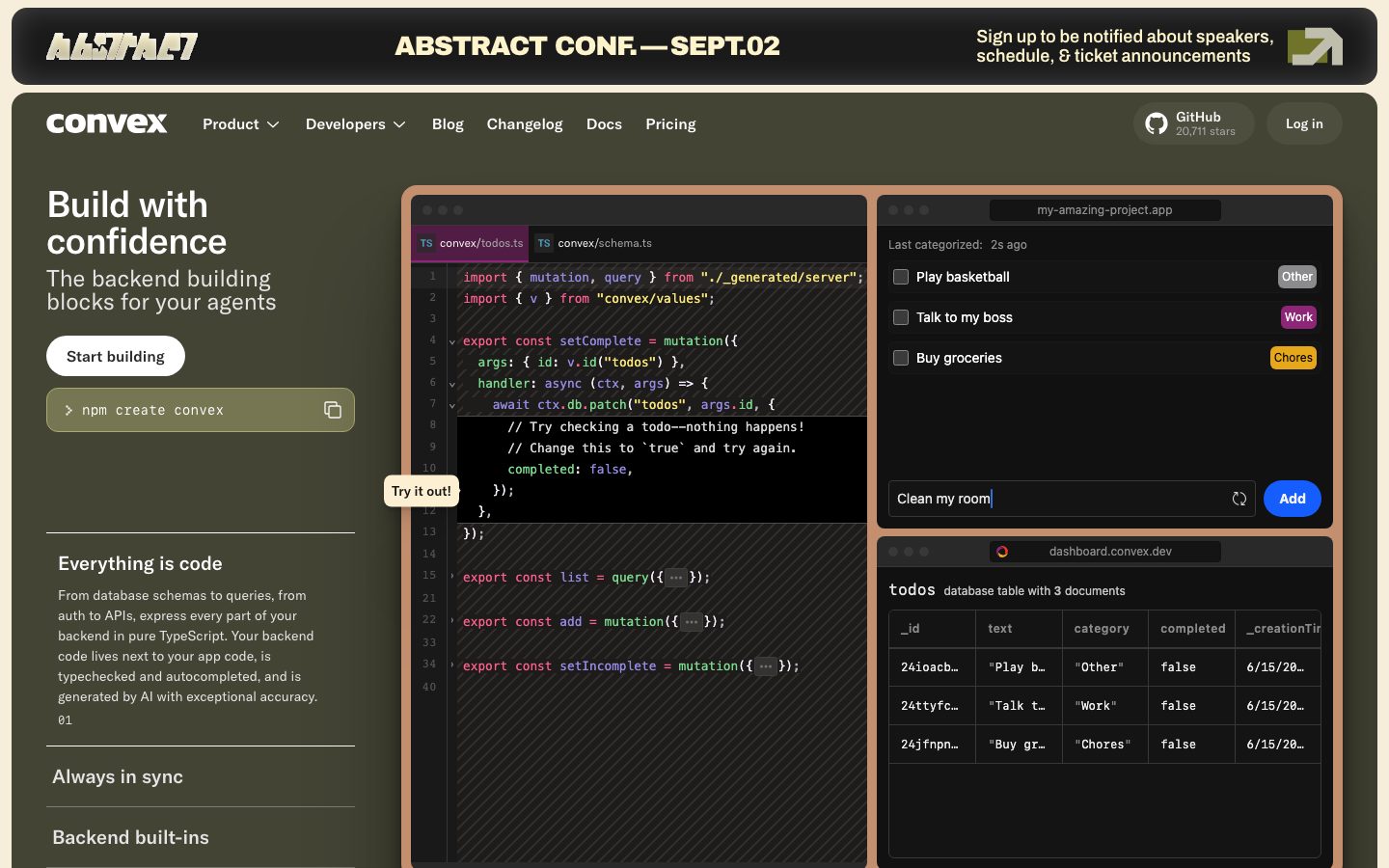
Task: Click the speakers sign-up notification text
Action: tap(1125, 46)
